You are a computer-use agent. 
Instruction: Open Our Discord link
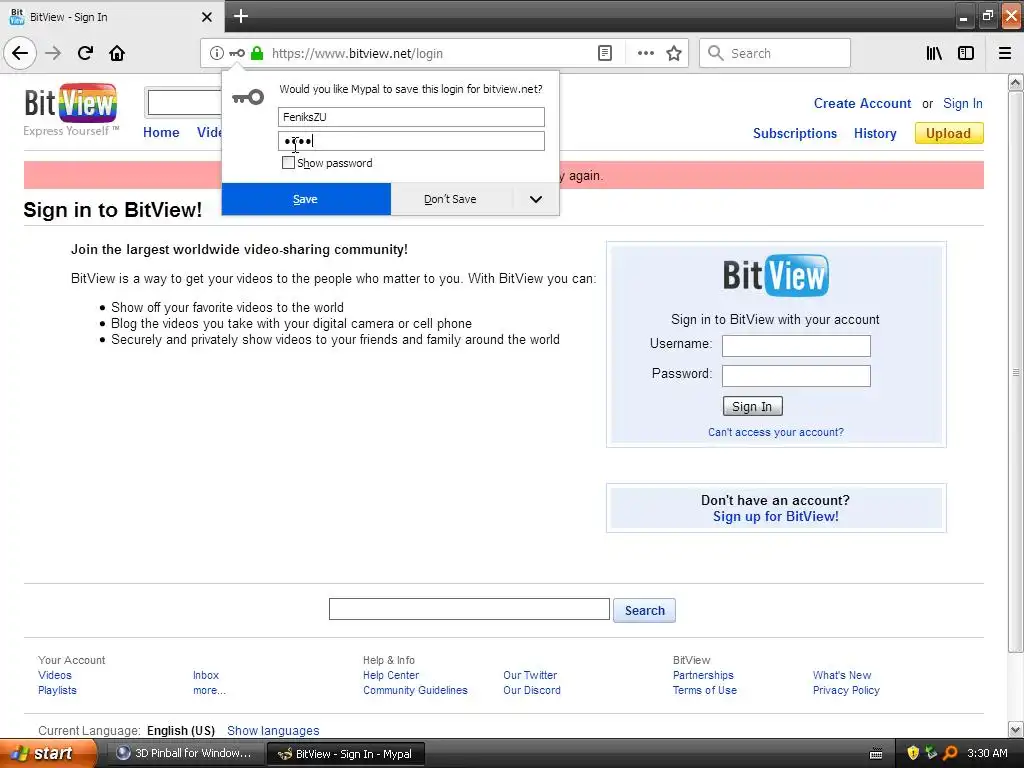(x=532, y=690)
